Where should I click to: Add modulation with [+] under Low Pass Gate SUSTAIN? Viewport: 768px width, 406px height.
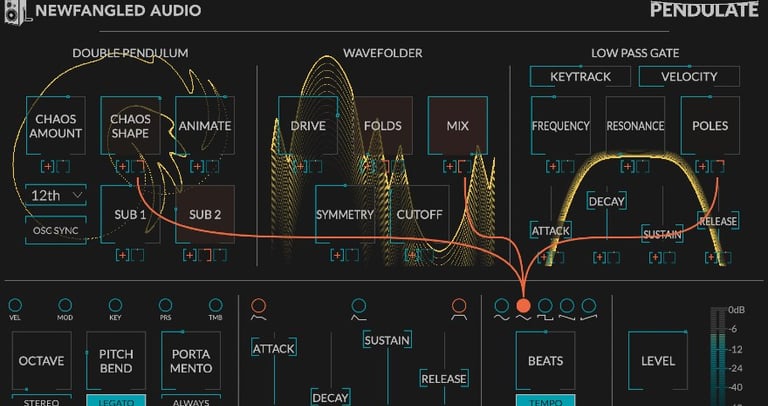click(655, 257)
